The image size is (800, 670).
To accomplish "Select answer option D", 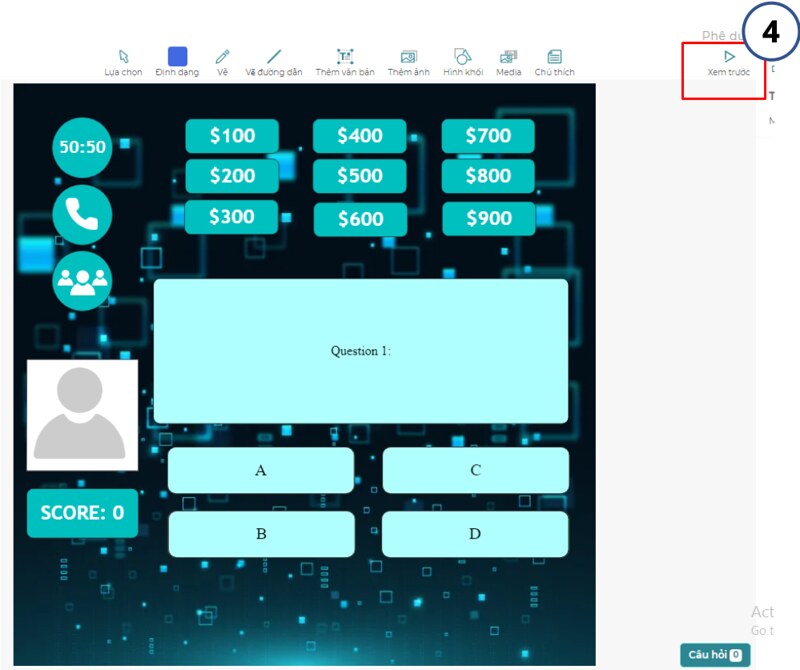I will 476,533.
